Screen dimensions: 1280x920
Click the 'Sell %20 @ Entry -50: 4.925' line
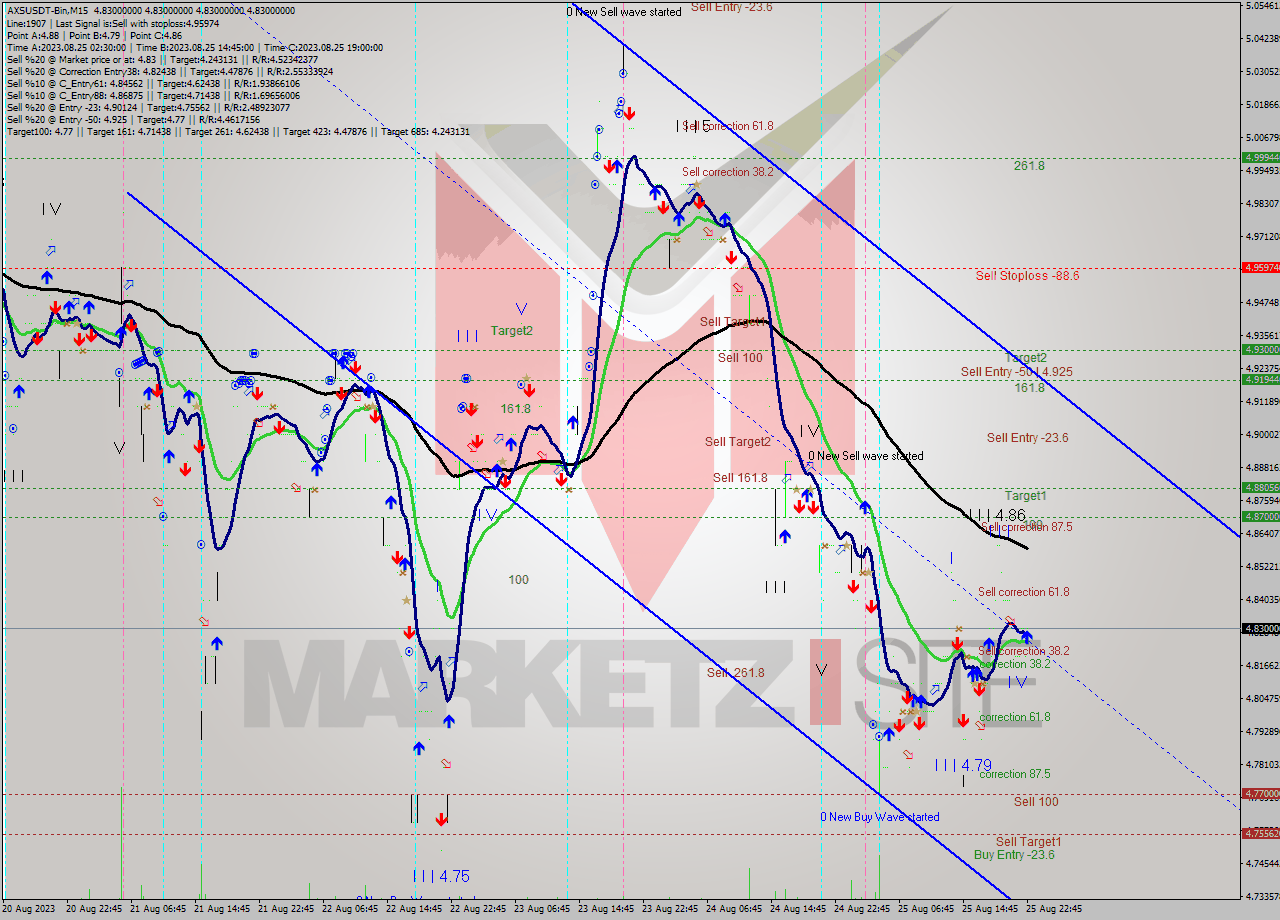(133, 119)
